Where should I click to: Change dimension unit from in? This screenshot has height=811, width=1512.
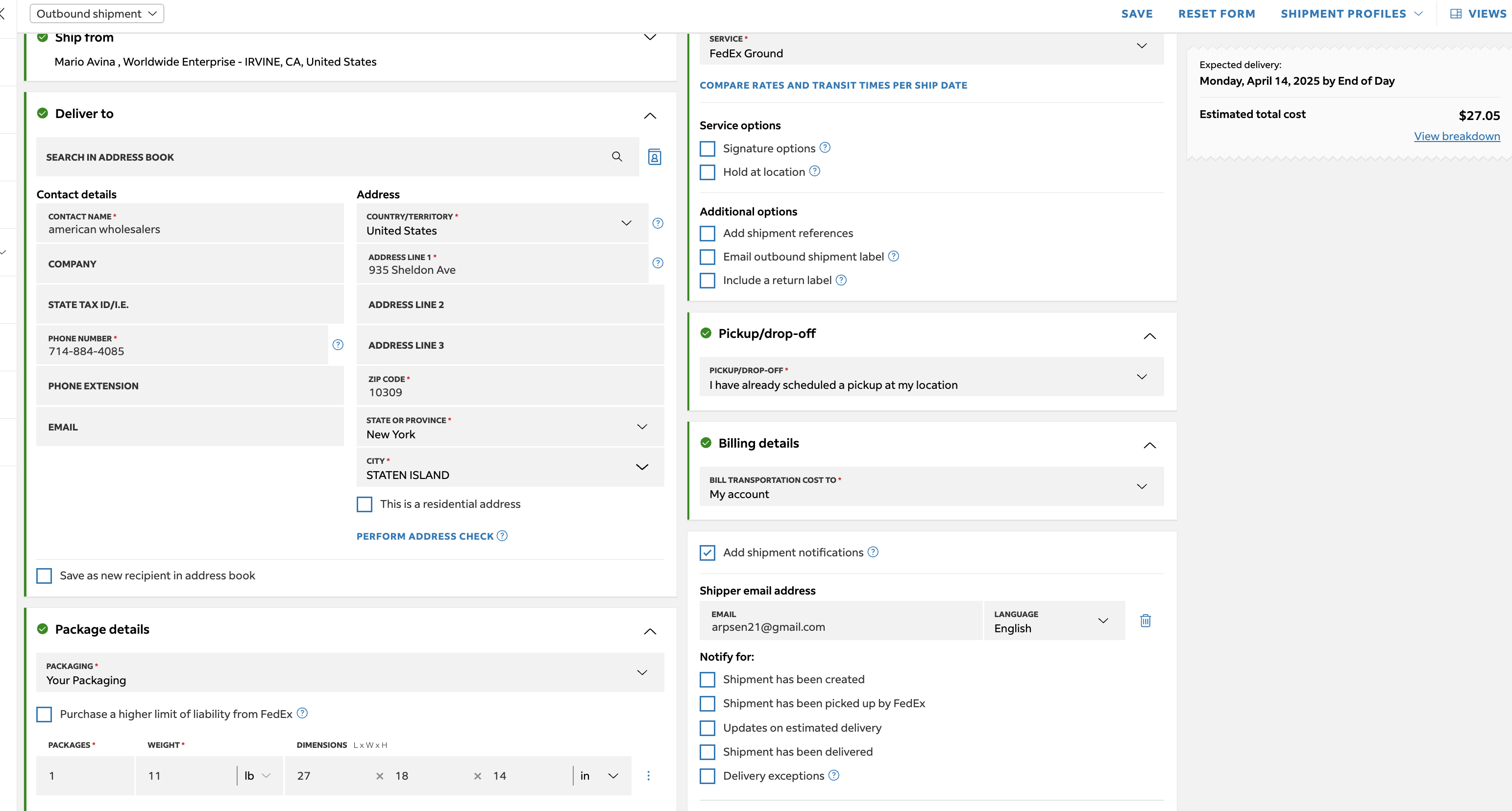(x=600, y=776)
